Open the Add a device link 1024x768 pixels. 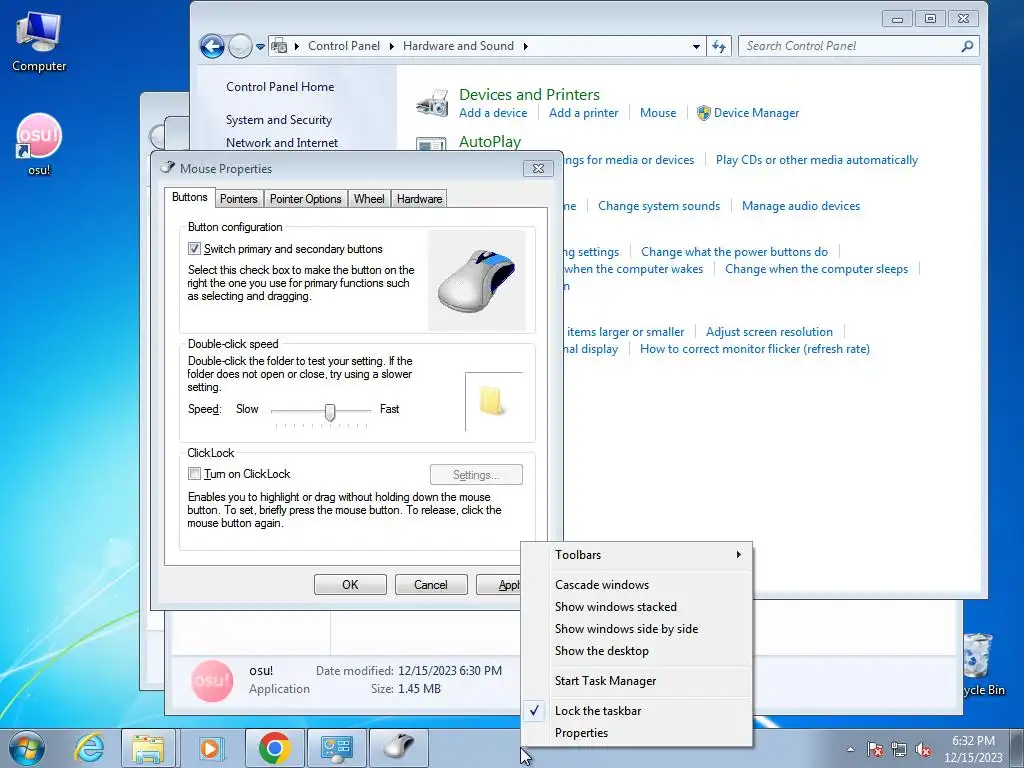493,113
